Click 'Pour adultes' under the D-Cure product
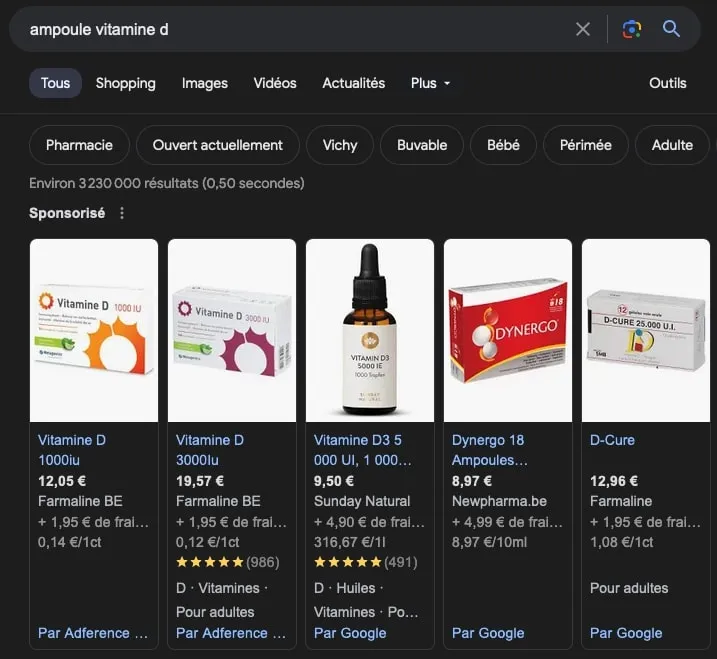 point(629,588)
